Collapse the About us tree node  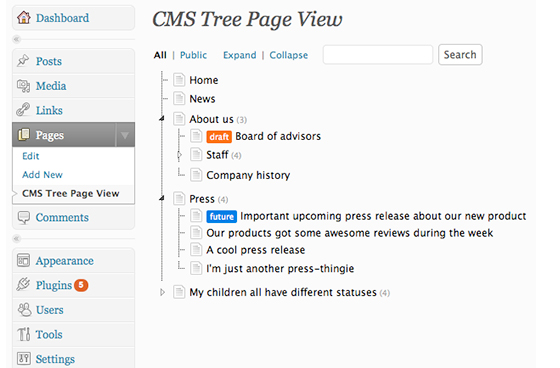[x=162, y=118]
